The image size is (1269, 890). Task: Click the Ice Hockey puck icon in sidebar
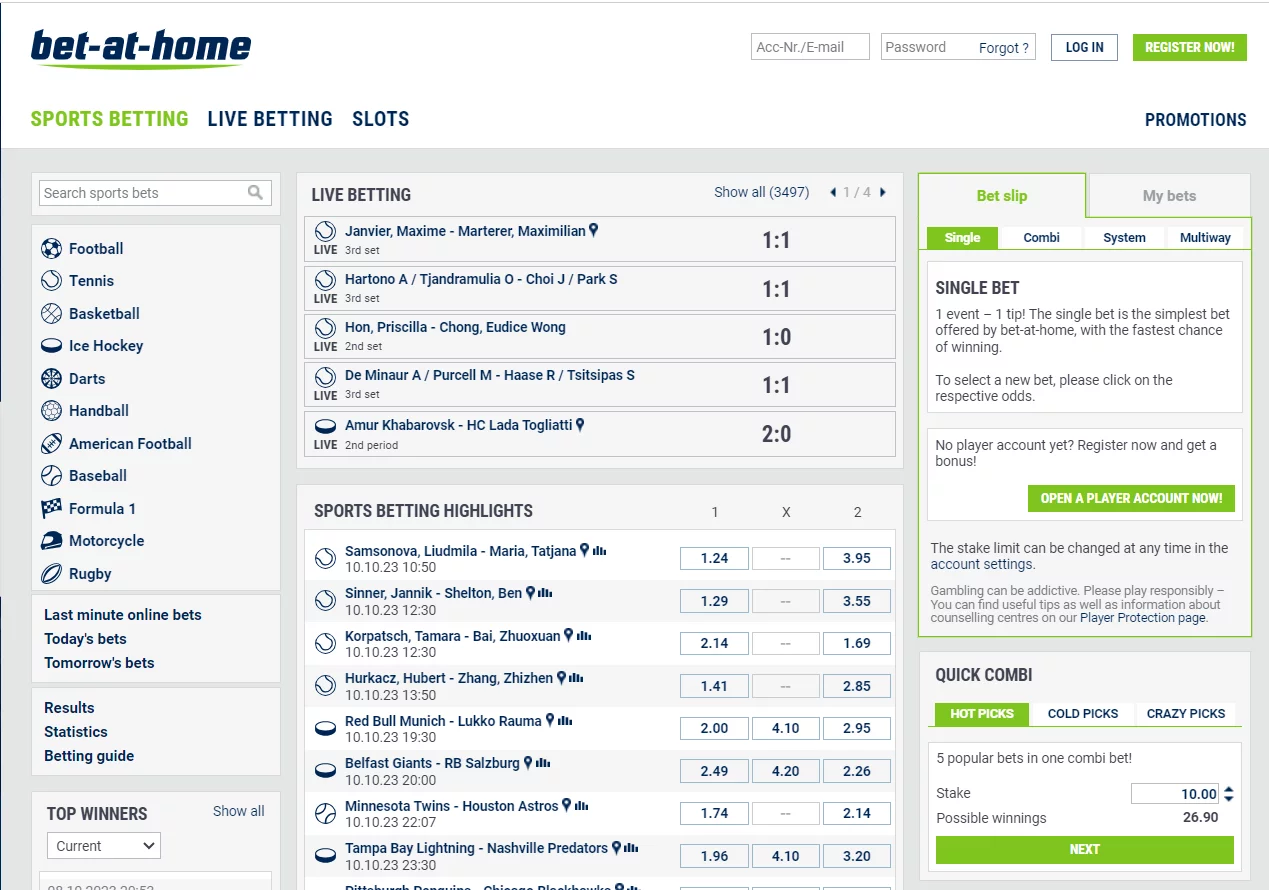51,346
